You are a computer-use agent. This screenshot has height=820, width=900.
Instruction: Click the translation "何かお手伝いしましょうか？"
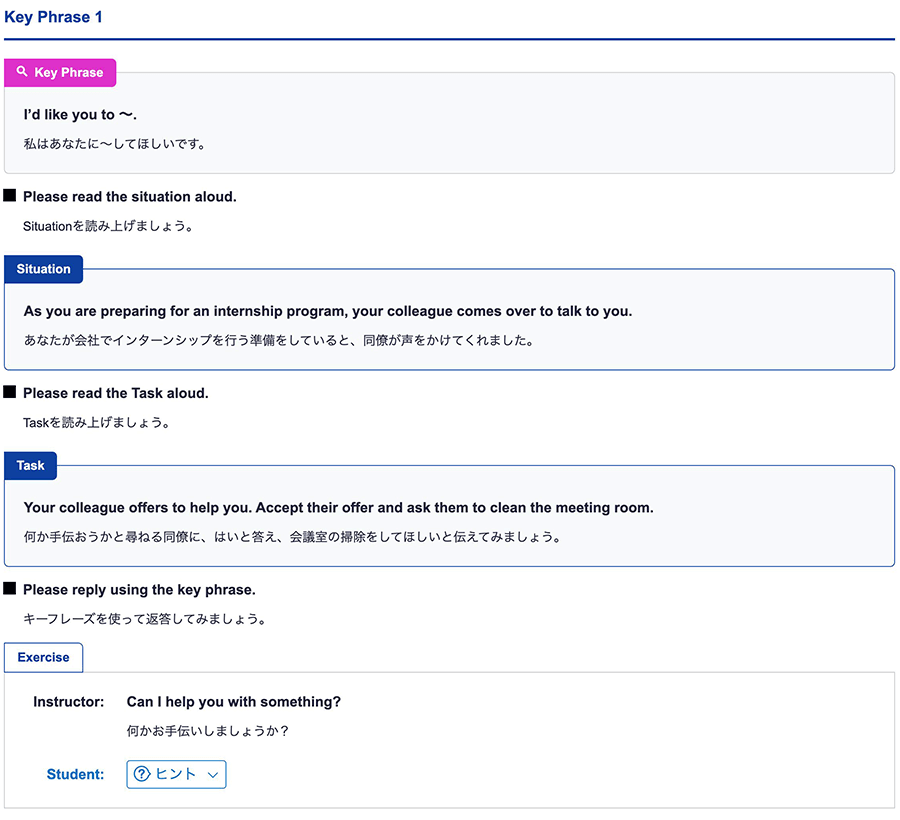[208, 731]
